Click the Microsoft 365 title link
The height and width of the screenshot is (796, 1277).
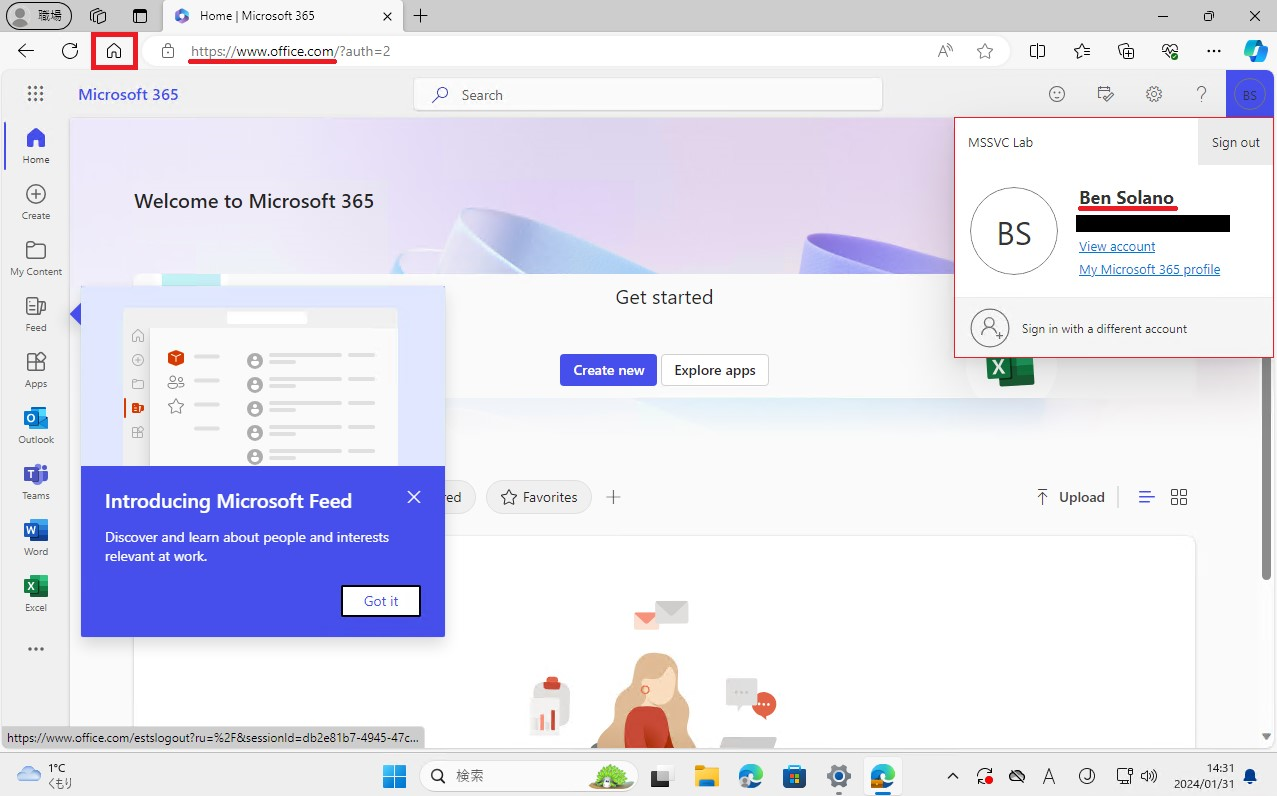point(128,94)
